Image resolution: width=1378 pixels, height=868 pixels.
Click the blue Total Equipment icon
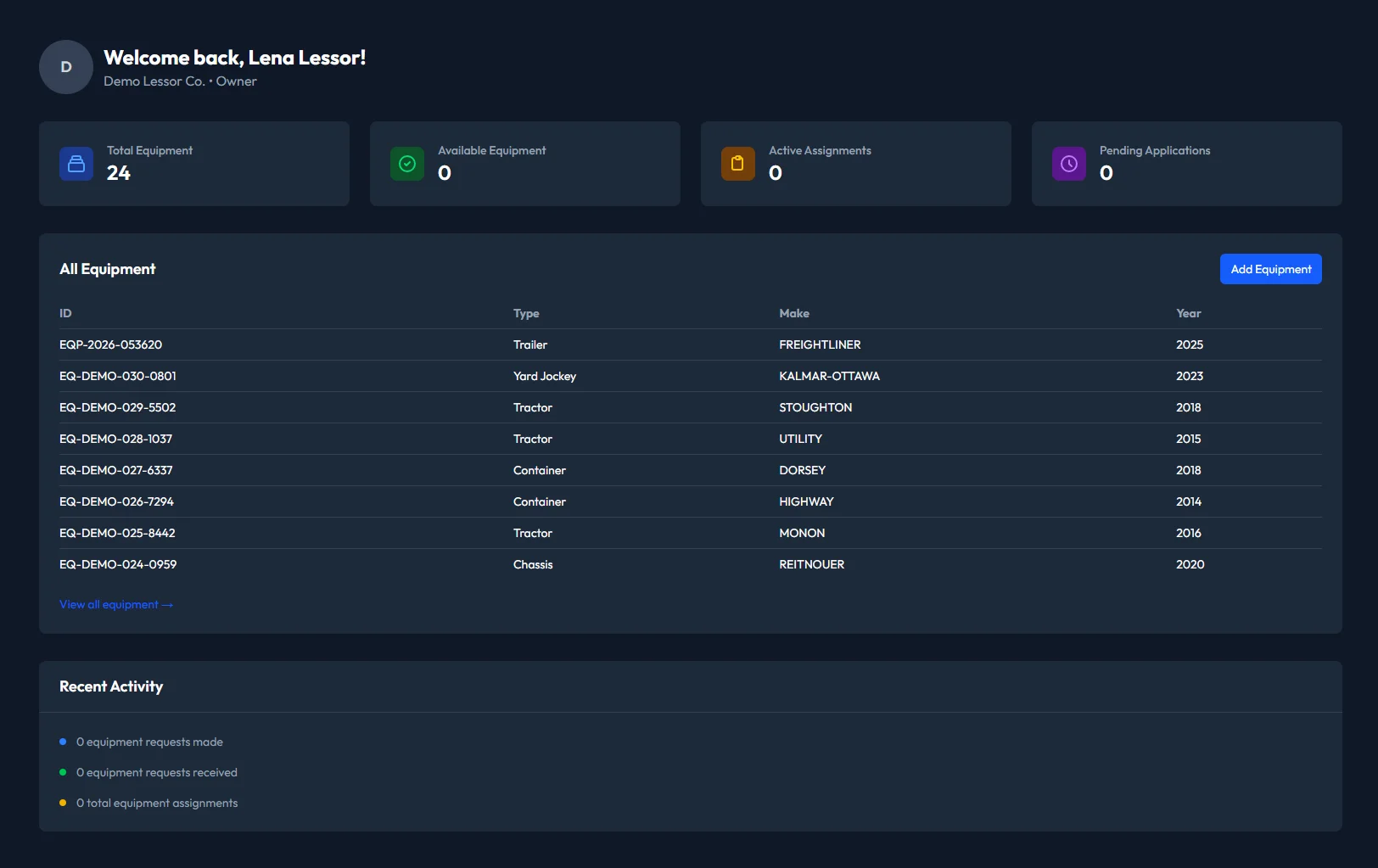(x=76, y=164)
